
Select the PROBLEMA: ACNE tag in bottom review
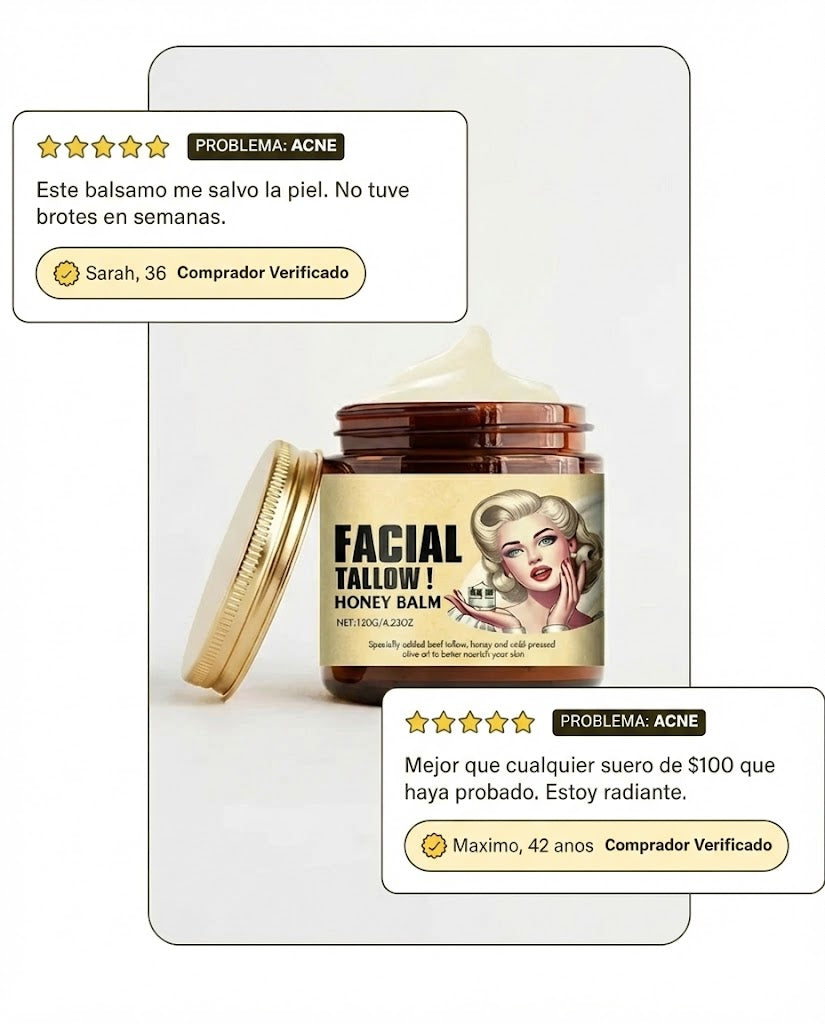click(629, 722)
